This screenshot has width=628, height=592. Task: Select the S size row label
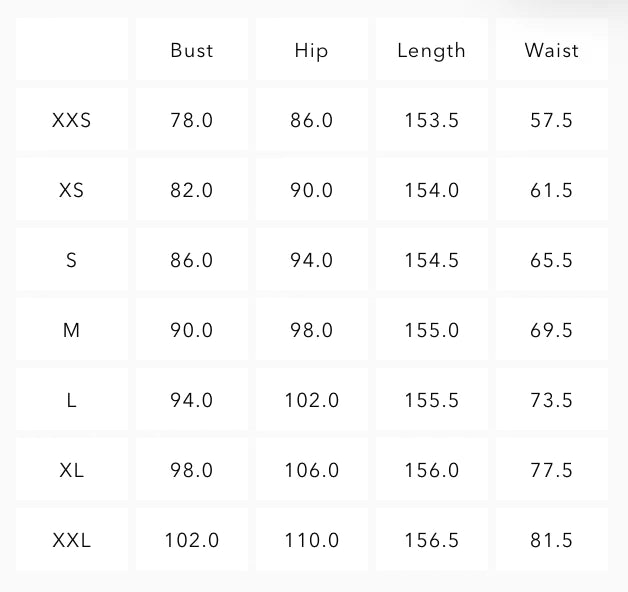[72, 260]
